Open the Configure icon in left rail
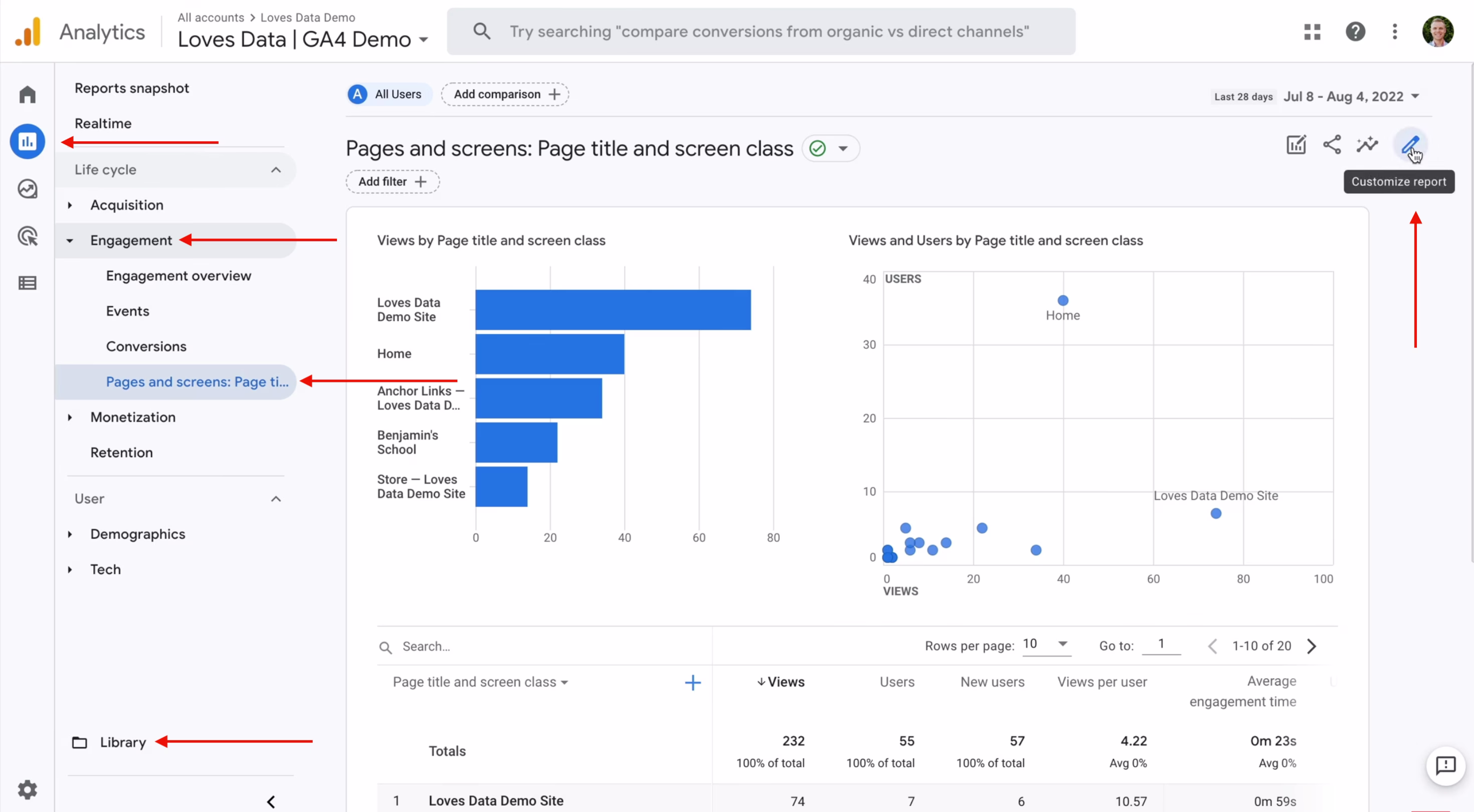 point(28,283)
